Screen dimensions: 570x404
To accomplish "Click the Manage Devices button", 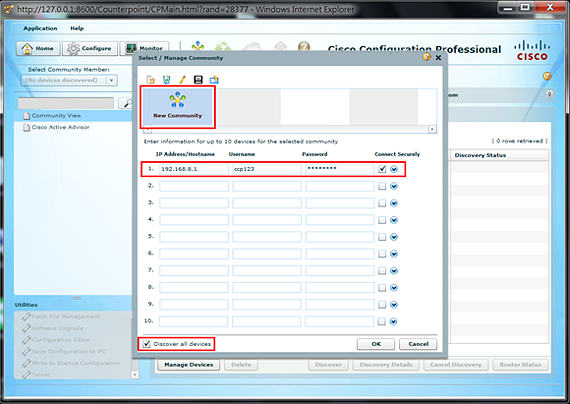I will click(x=189, y=365).
